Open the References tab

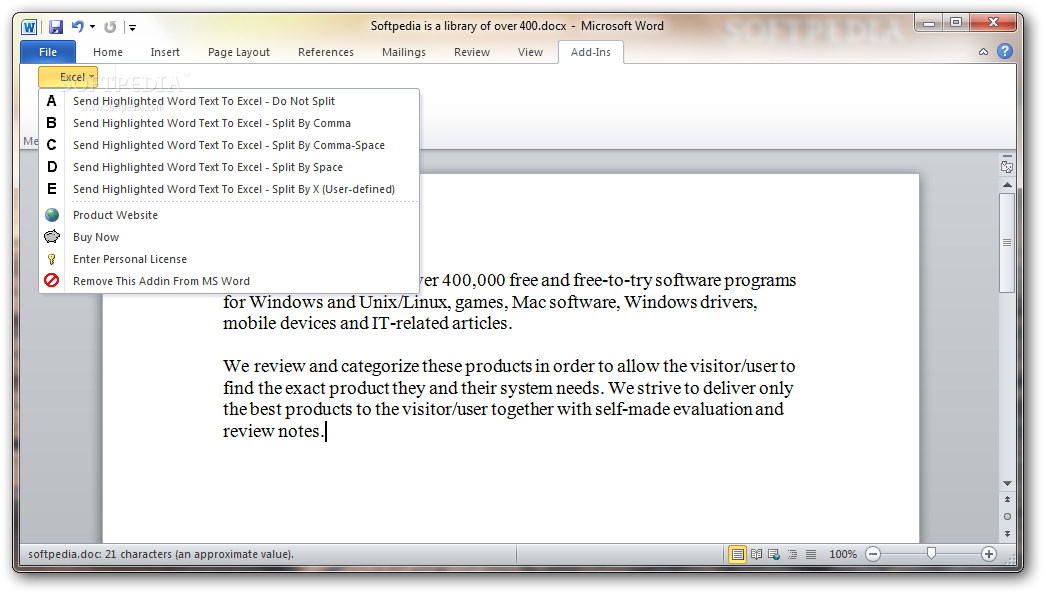click(x=326, y=52)
